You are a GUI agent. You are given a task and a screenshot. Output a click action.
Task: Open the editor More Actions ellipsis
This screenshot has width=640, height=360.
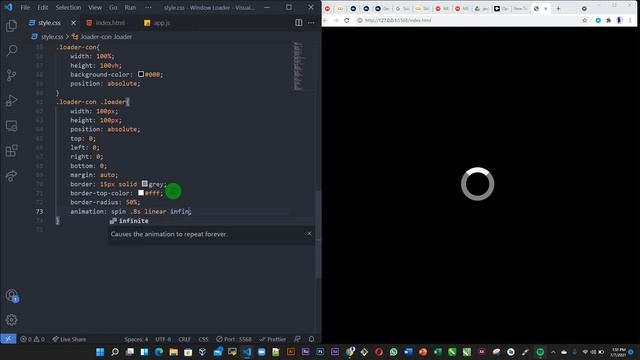311,23
